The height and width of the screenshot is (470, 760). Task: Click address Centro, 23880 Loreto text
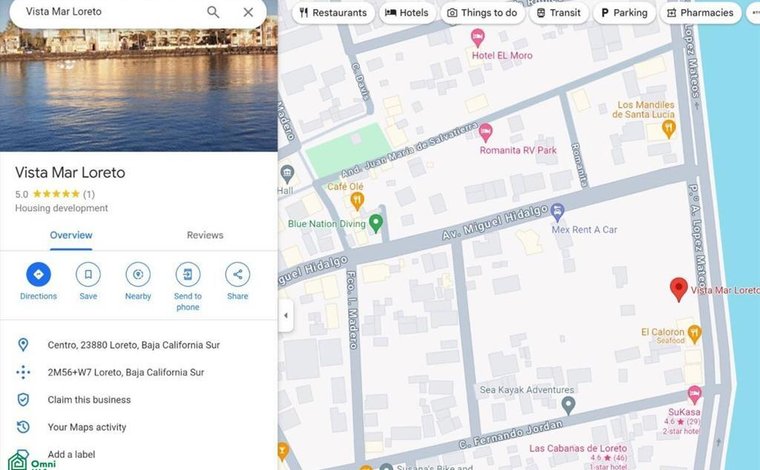click(x=134, y=345)
